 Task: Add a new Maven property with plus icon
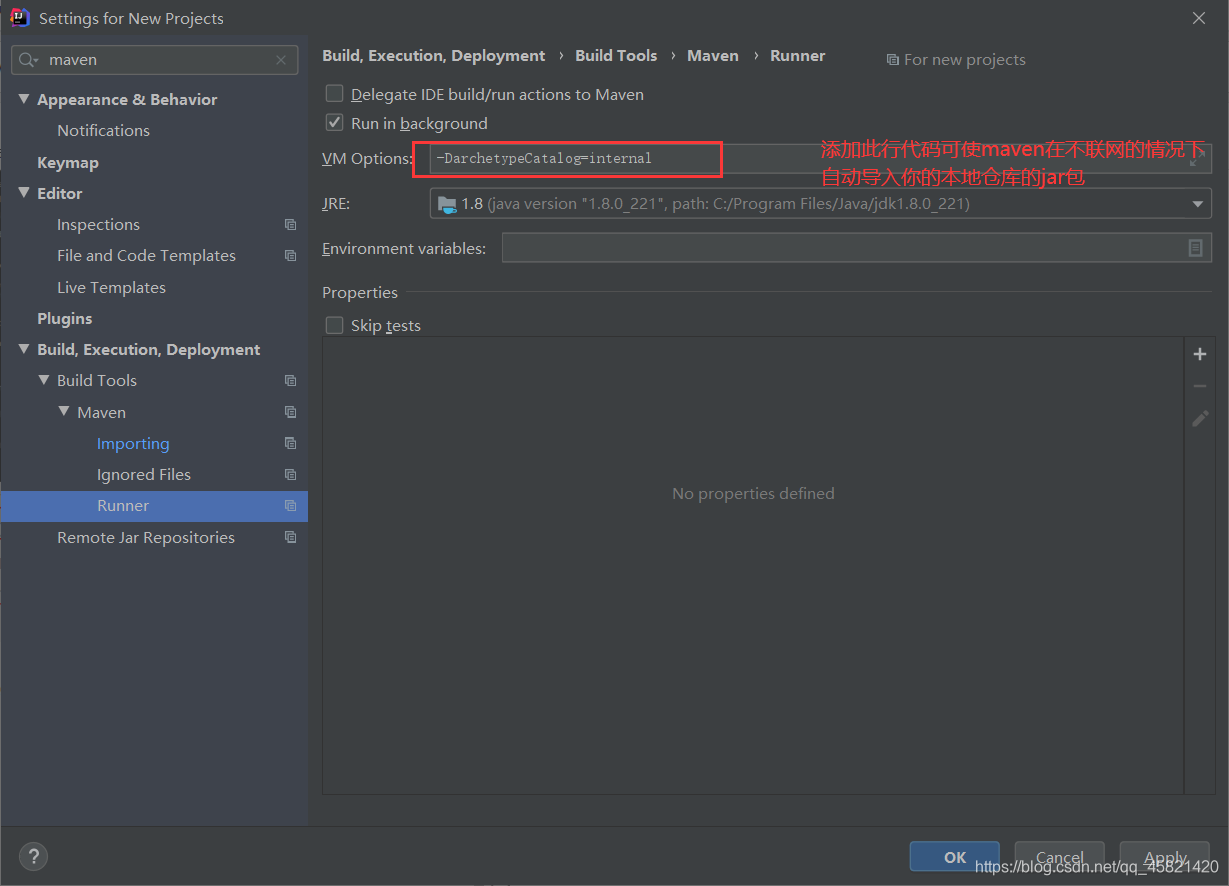1200,354
